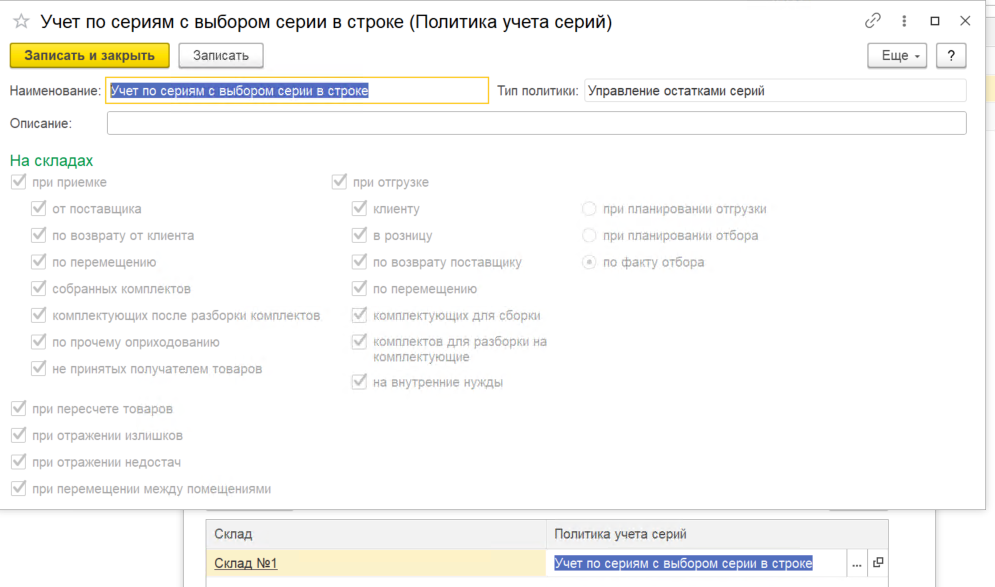The height and width of the screenshot is (587, 995).
Task: Add this form to favorites star
Action: tap(20, 21)
